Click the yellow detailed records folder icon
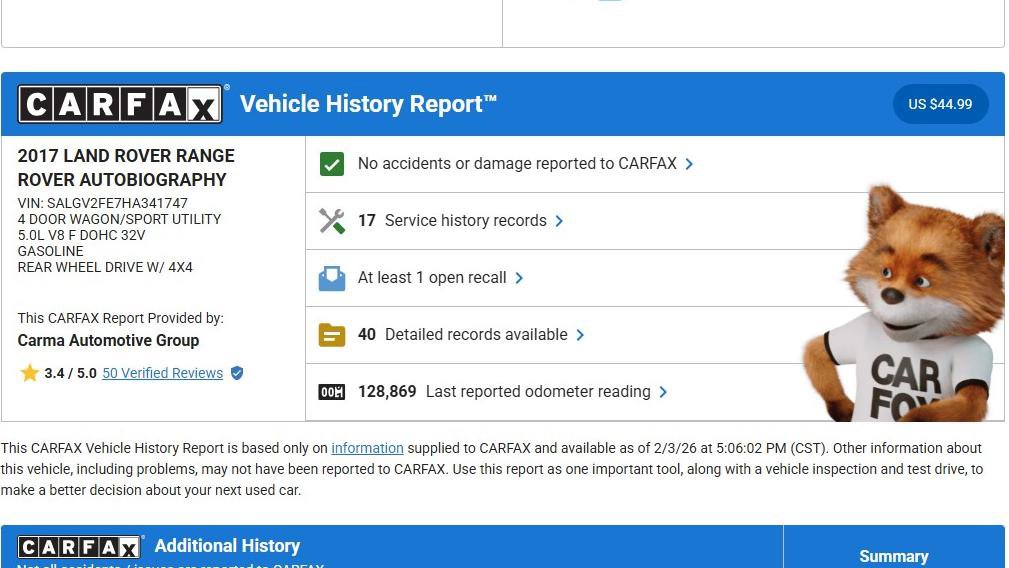Image resolution: width=1009 pixels, height=568 pixels. [x=332, y=335]
